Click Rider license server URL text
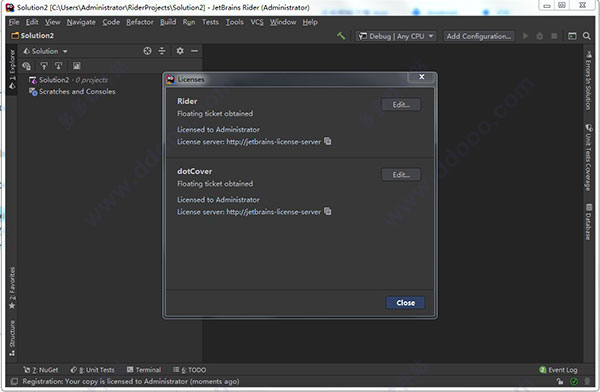Screen dimensions: 600x392 pos(274,142)
